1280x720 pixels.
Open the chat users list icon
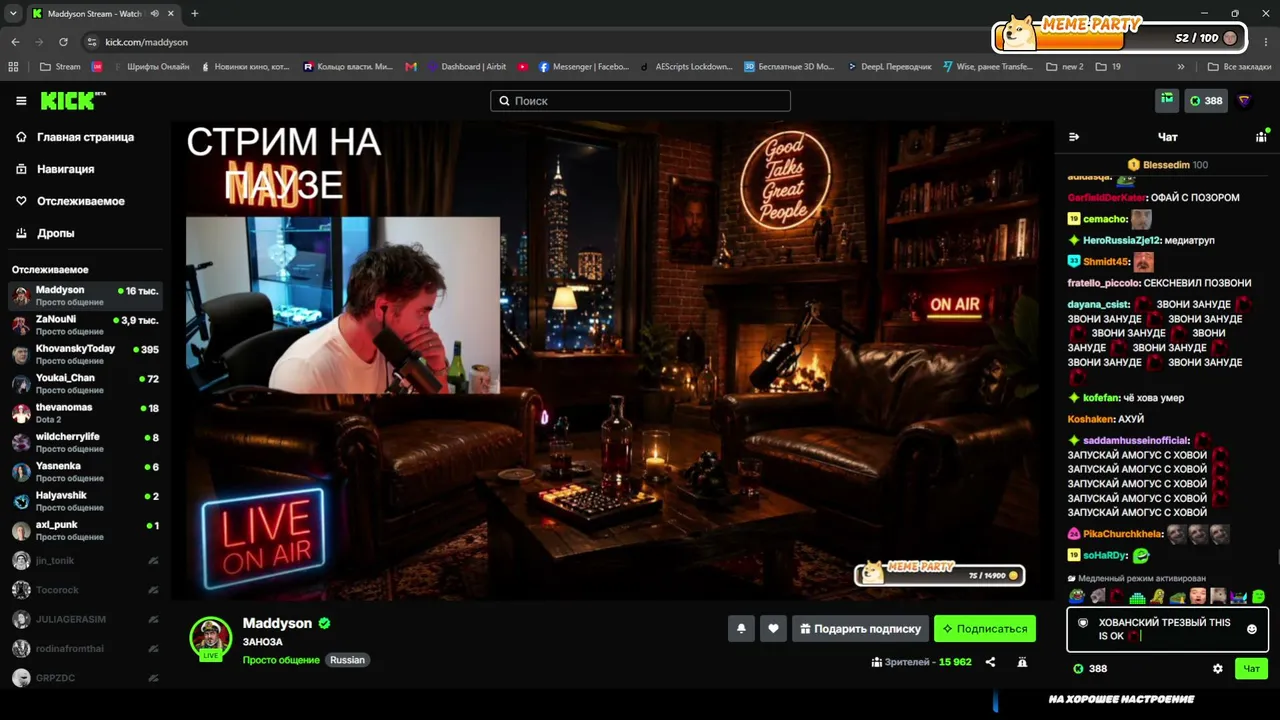(1262, 137)
